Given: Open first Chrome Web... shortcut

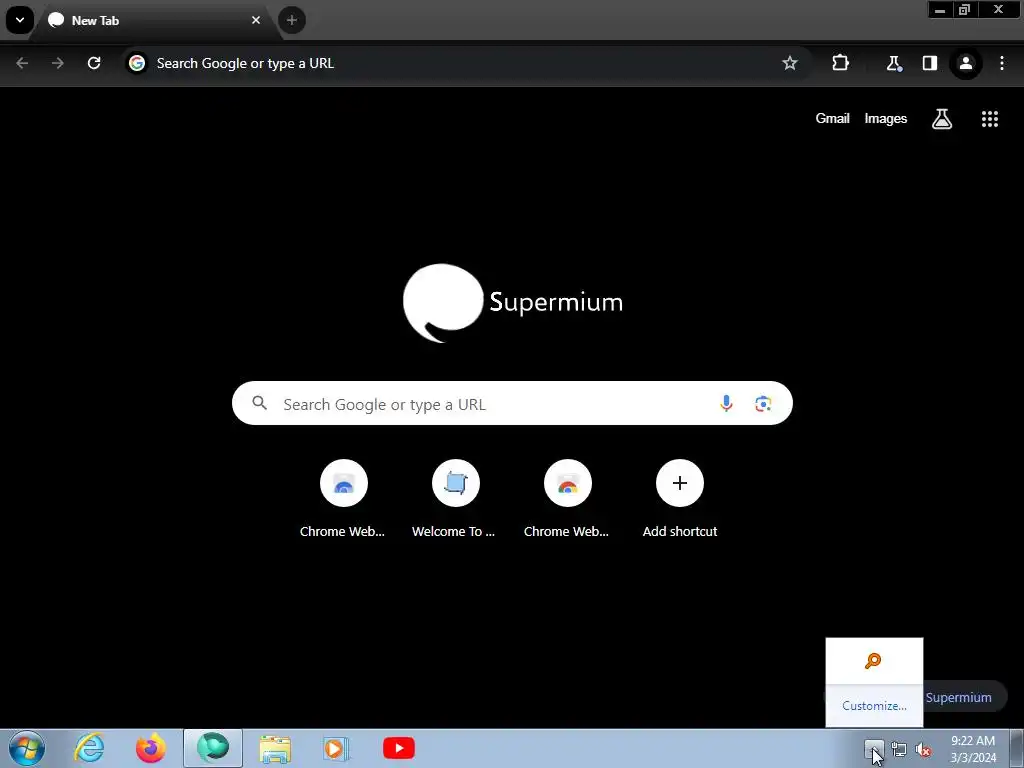Looking at the screenshot, I should tap(343, 500).
